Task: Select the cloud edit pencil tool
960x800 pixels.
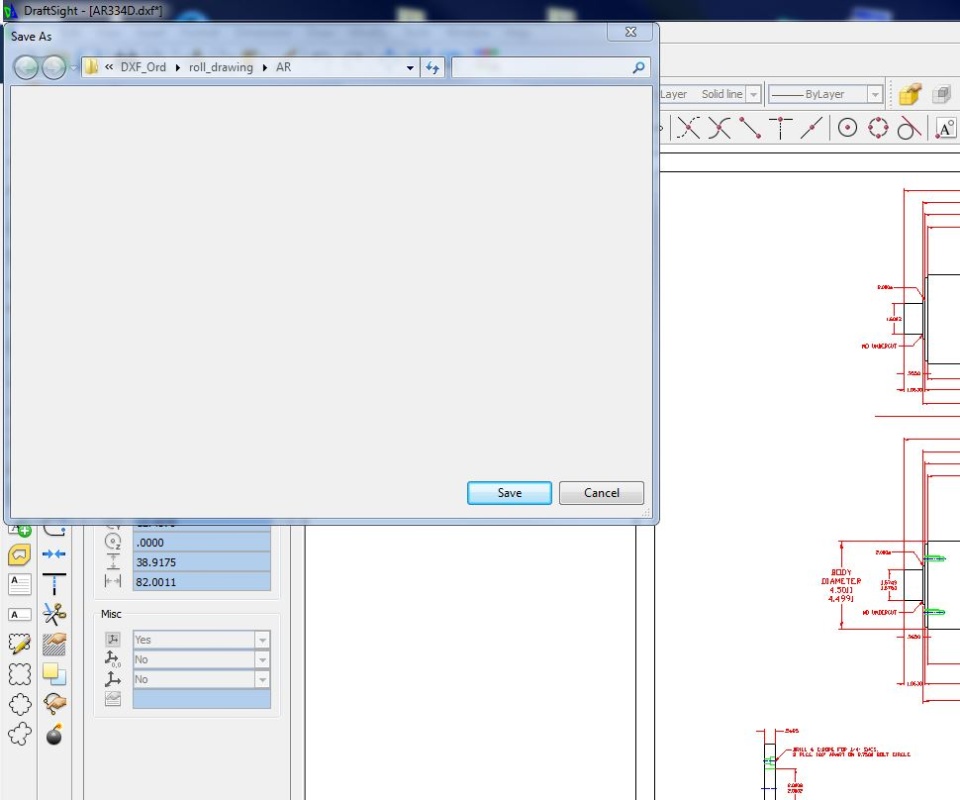Action: pyautogui.click(x=20, y=643)
